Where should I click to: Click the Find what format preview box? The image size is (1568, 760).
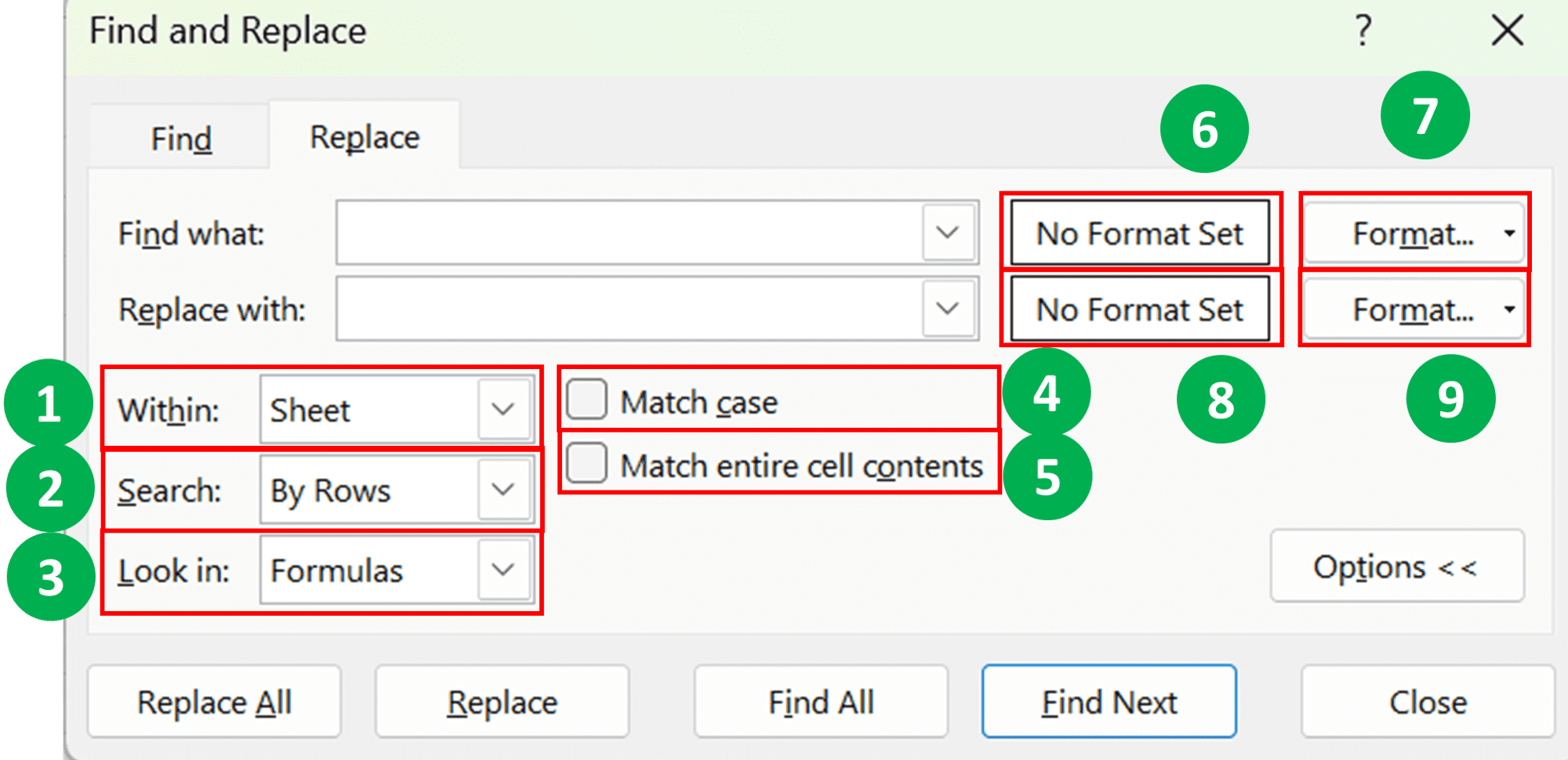coord(1140,233)
